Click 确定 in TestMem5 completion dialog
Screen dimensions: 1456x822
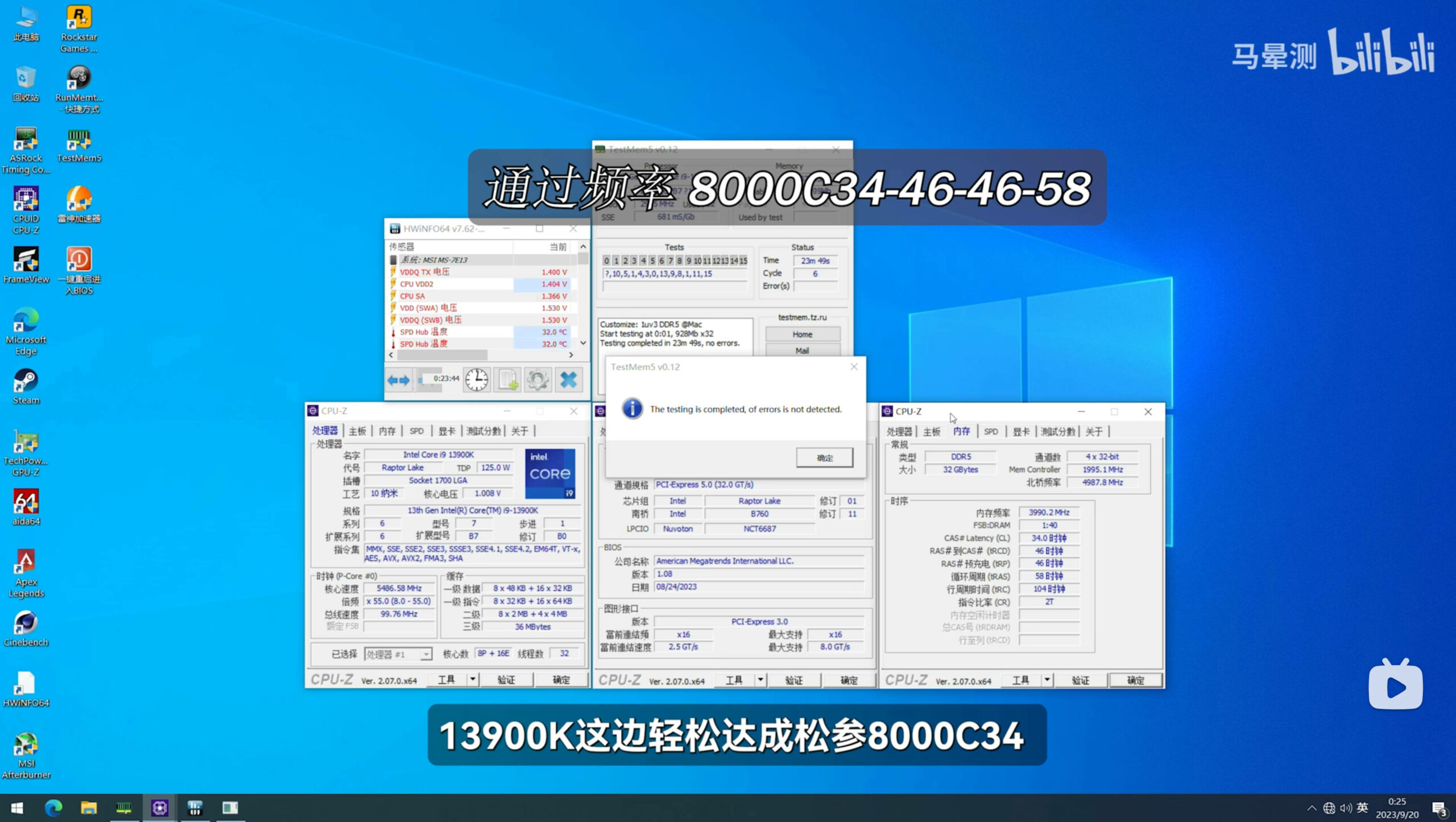(825, 457)
